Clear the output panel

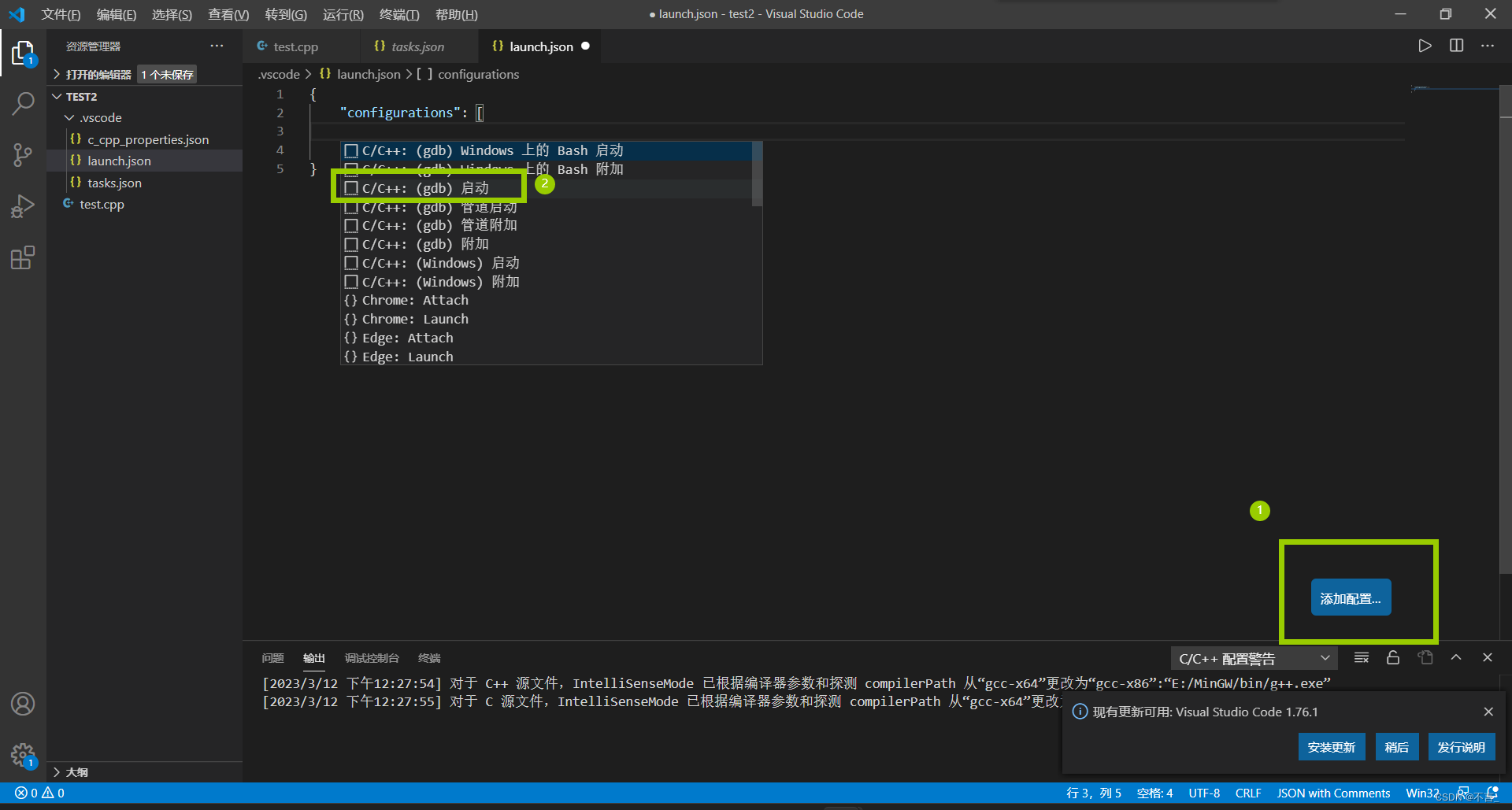coord(1361,658)
